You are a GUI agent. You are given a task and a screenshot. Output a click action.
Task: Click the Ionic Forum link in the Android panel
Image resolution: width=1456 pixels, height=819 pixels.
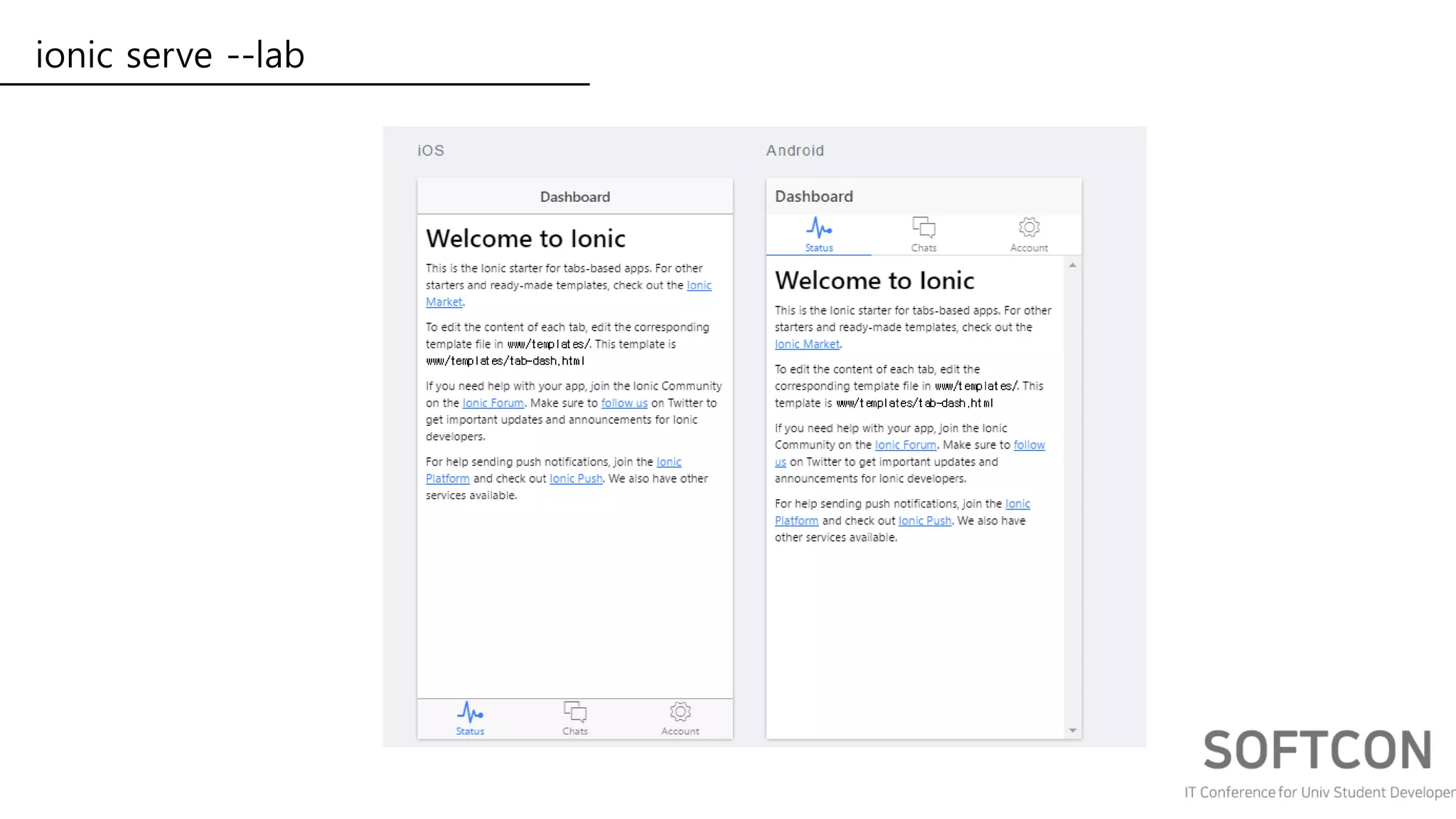click(x=905, y=445)
